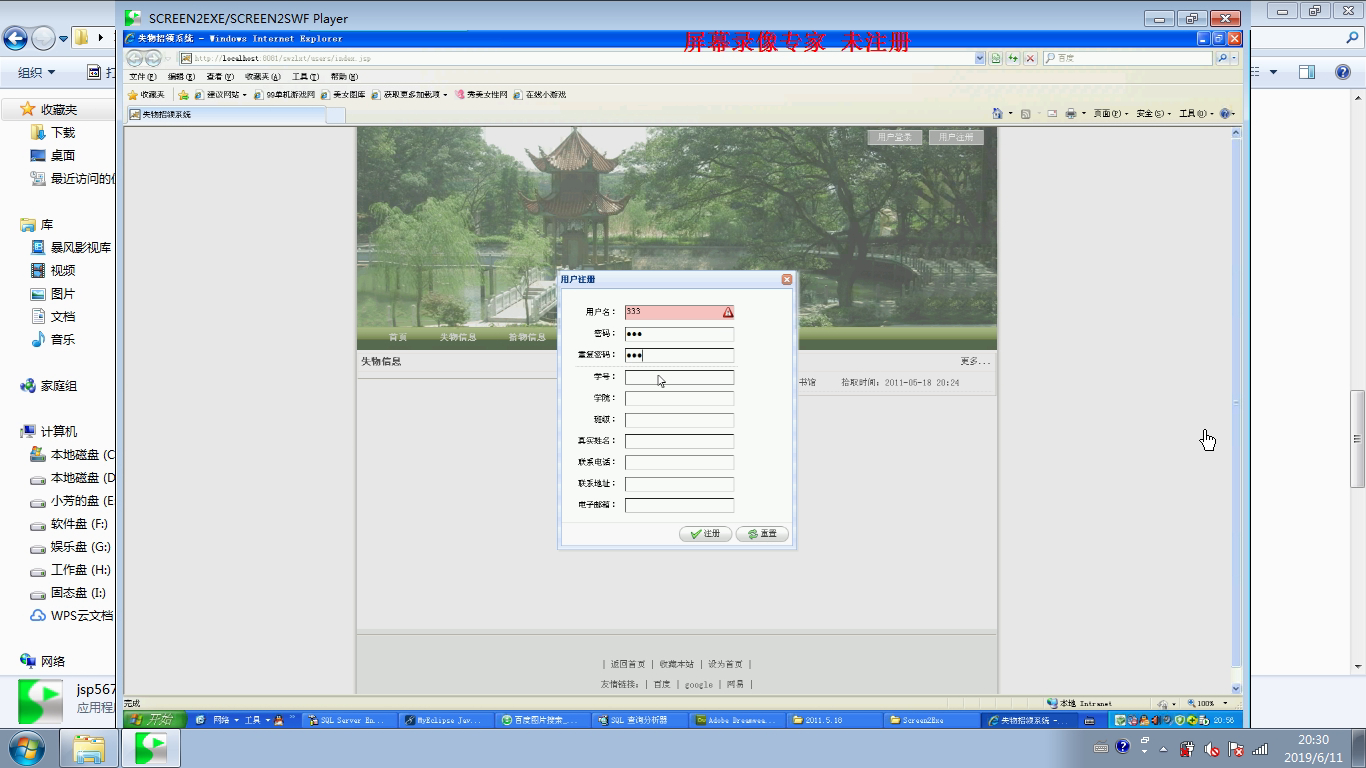Open the address bar history dropdown
Screen dimensions: 1366x768
980,58
